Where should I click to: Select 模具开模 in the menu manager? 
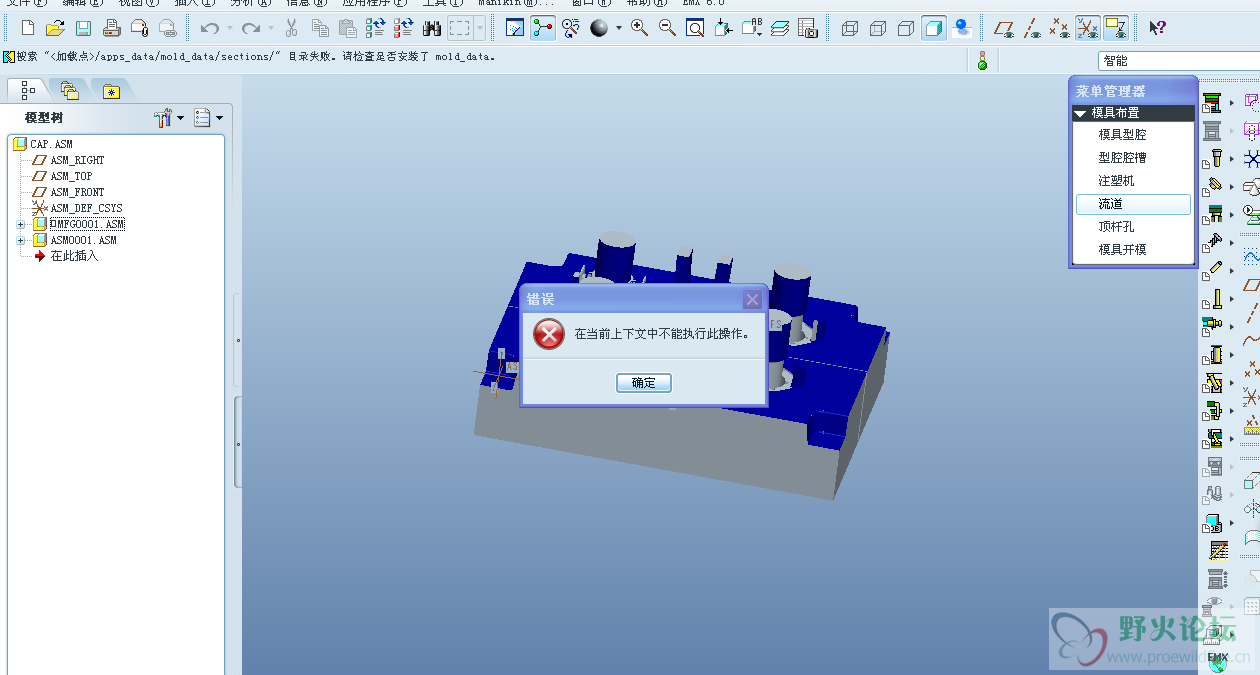[x=1123, y=250]
